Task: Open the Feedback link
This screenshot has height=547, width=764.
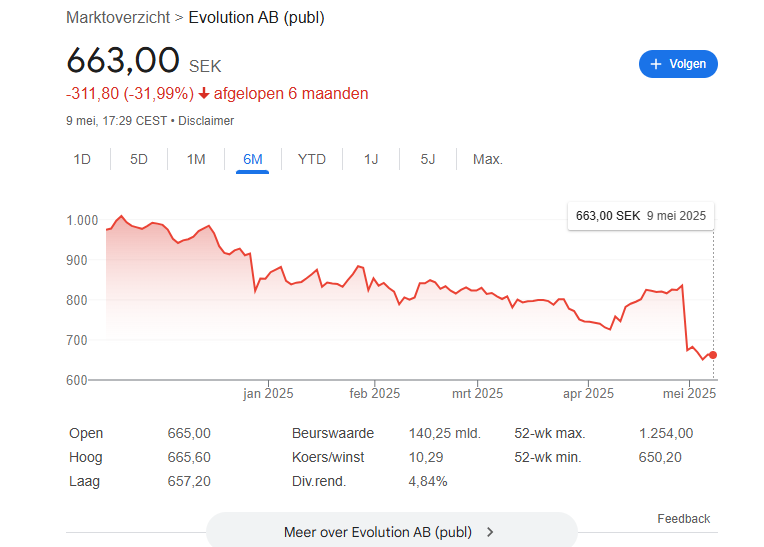Action: (x=684, y=519)
